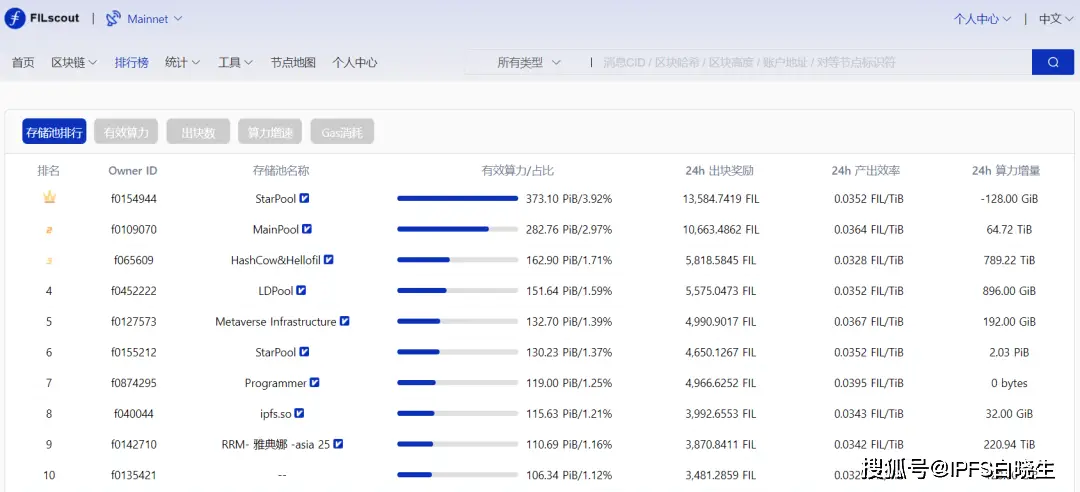Viewport: 1080px width, 492px height.
Task: Click the rank 2 medal icon
Action: pyautogui.click(x=49, y=229)
